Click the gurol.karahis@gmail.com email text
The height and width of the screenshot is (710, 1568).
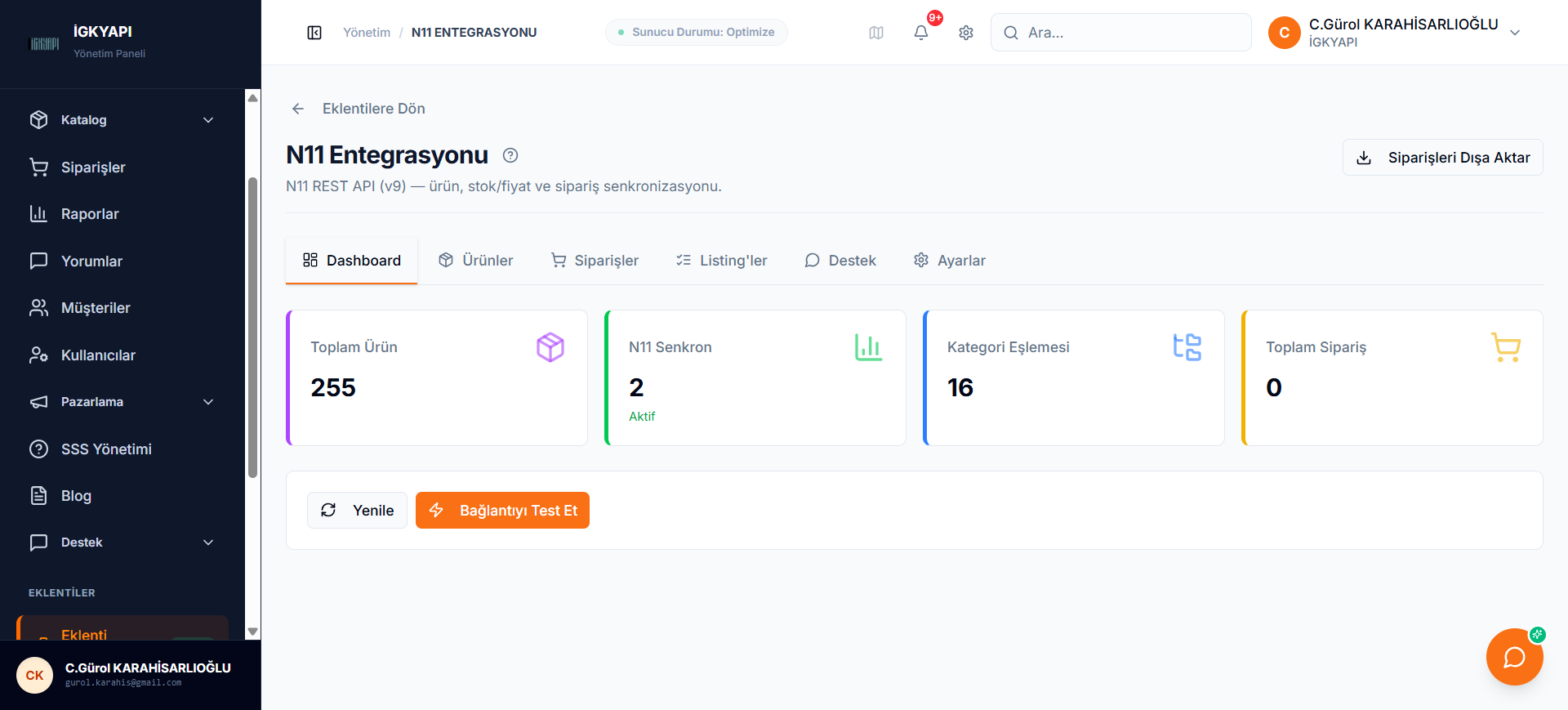tap(123, 683)
